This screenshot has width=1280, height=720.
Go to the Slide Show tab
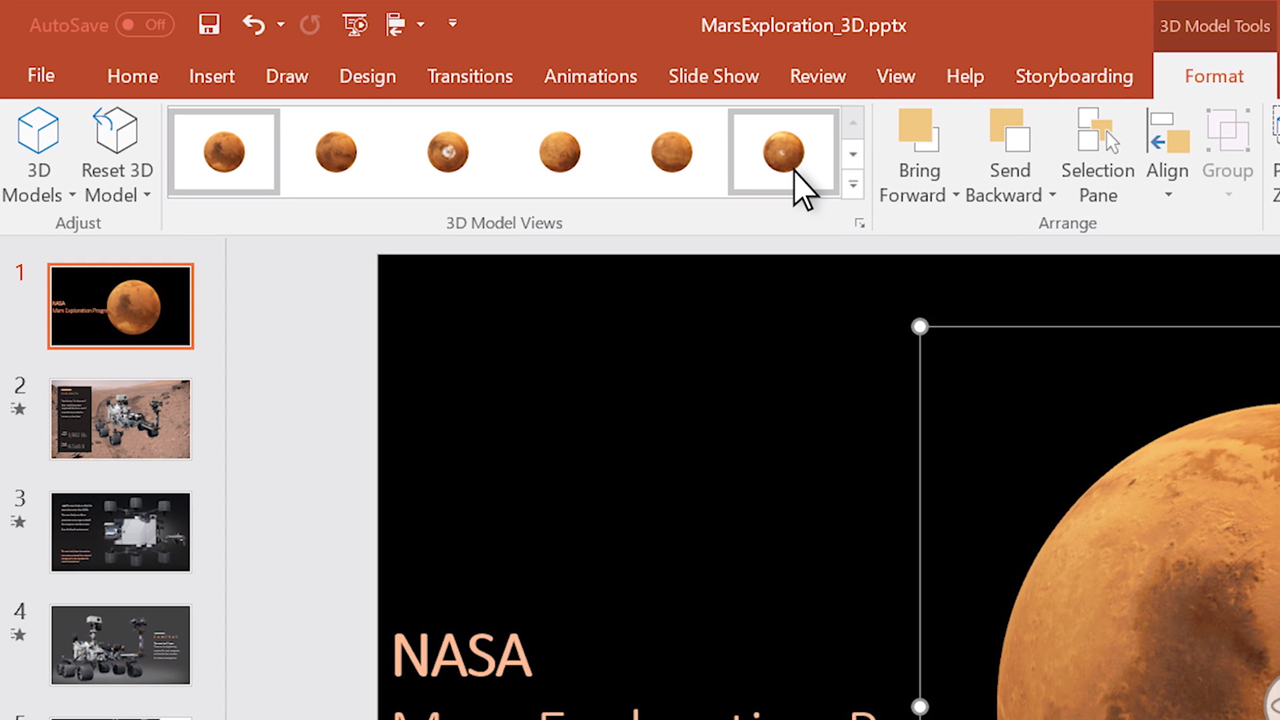point(714,76)
